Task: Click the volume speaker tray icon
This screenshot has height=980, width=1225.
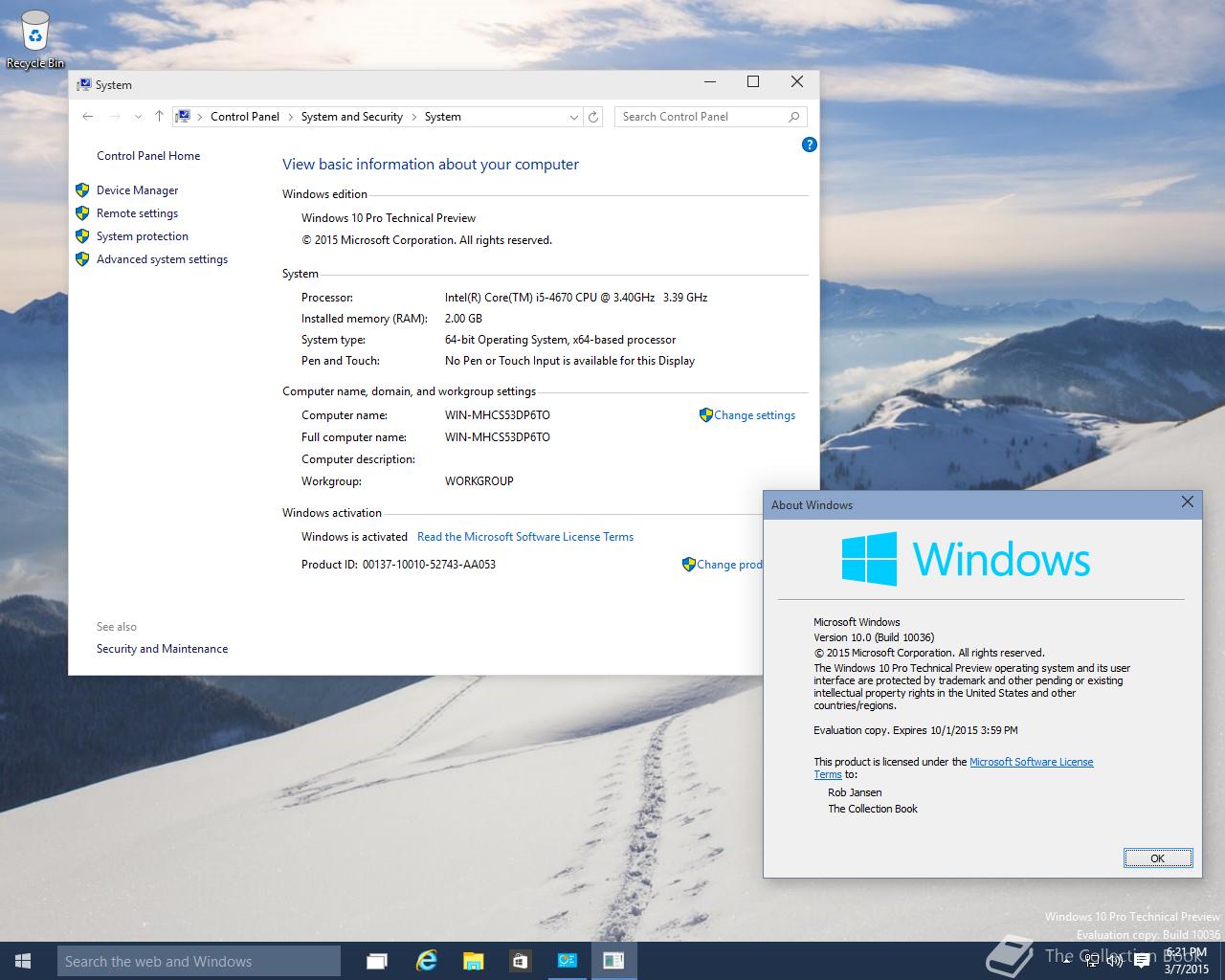Action: pos(1116,961)
